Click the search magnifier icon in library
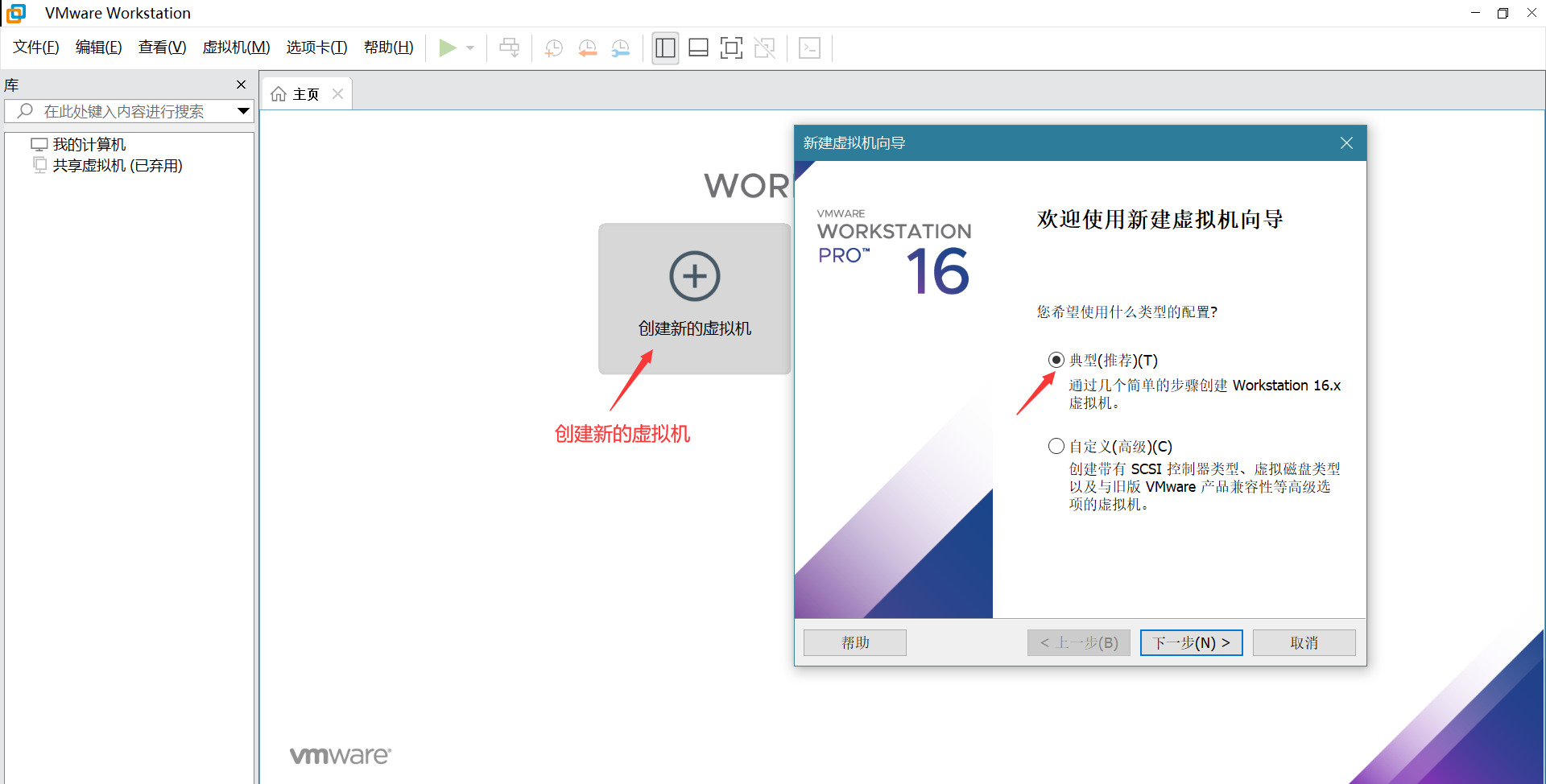Screen dimensions: 1546x784 click(25, 111)
